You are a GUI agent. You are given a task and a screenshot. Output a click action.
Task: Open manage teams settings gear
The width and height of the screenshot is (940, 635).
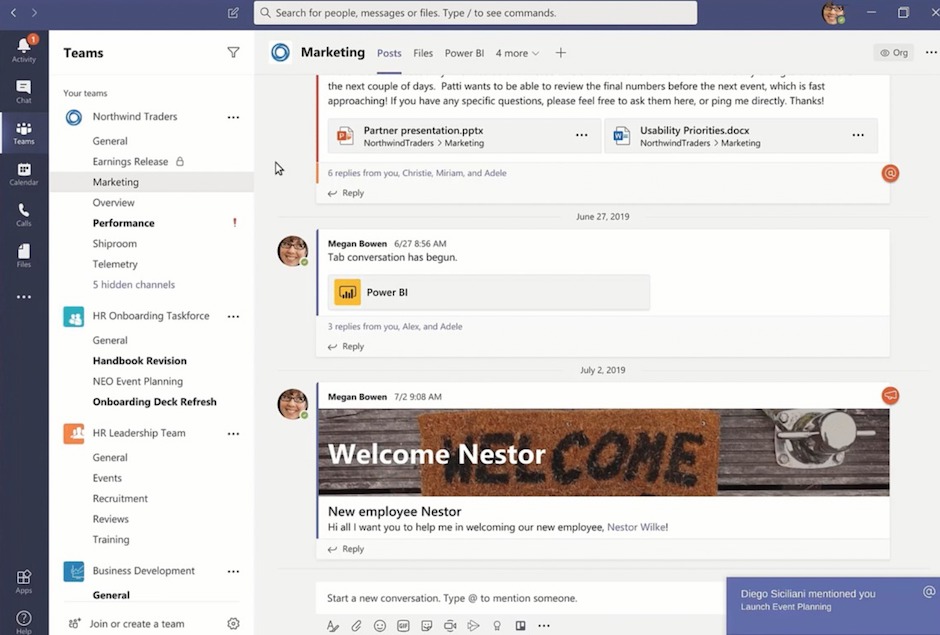pos(233,624)
